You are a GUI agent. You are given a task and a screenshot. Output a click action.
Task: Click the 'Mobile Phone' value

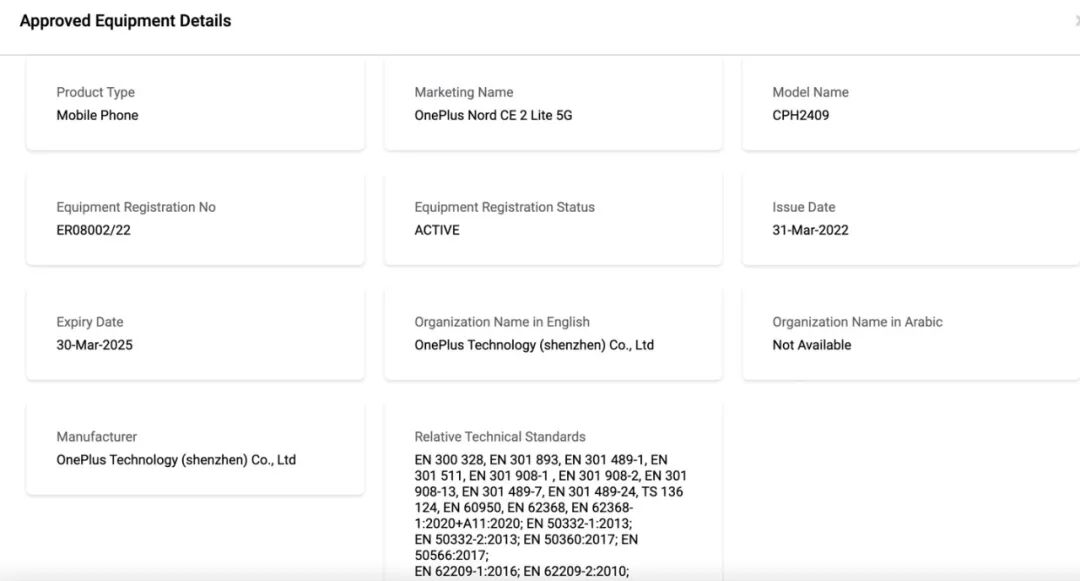97,115
